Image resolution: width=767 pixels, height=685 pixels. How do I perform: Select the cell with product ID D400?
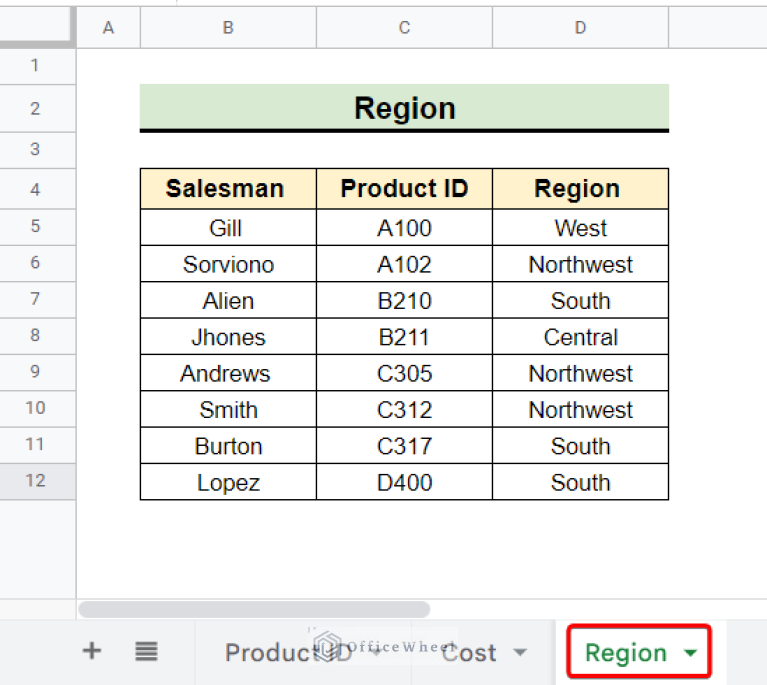404,482
